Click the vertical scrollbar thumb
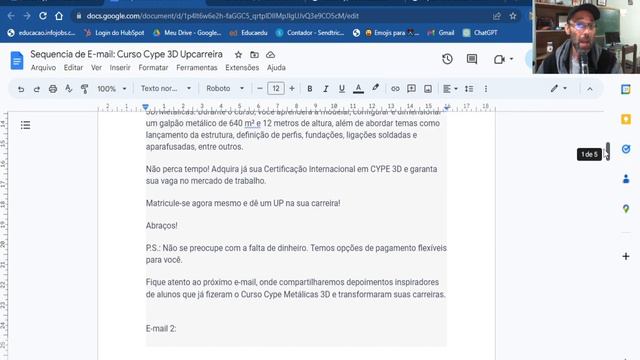 pos(608,151)
